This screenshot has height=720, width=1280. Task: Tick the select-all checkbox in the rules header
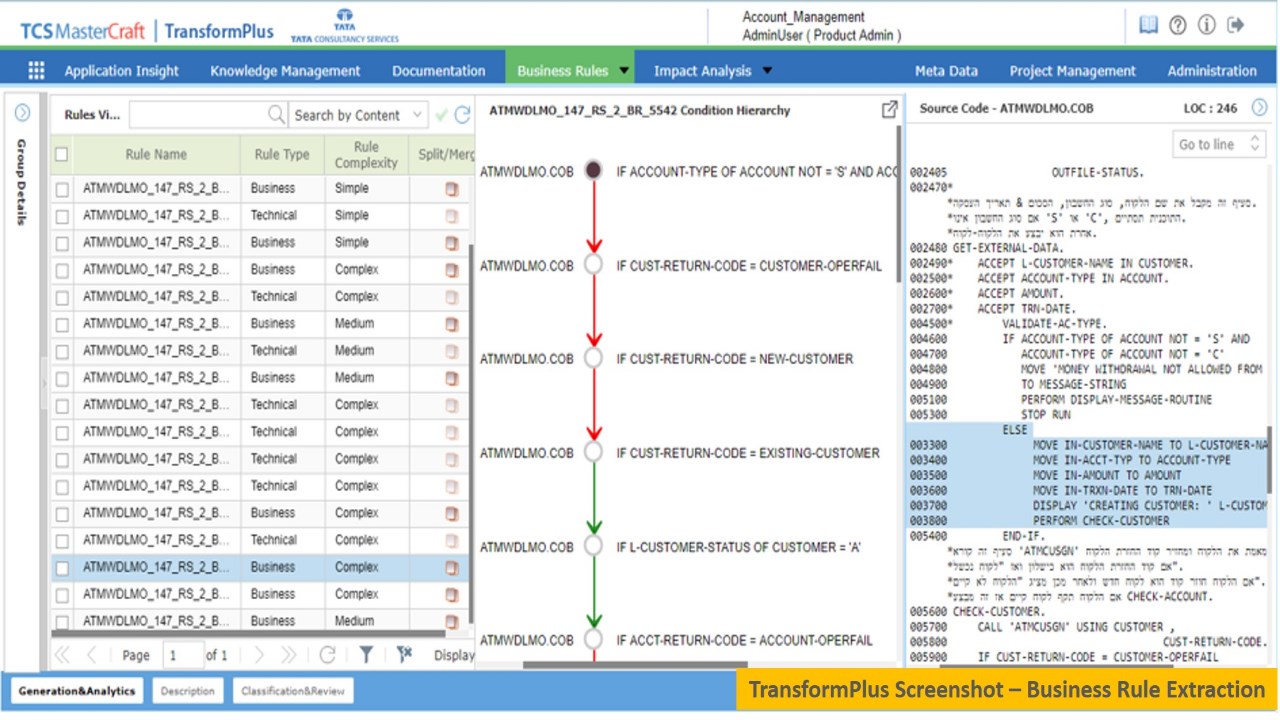[61, 154]
